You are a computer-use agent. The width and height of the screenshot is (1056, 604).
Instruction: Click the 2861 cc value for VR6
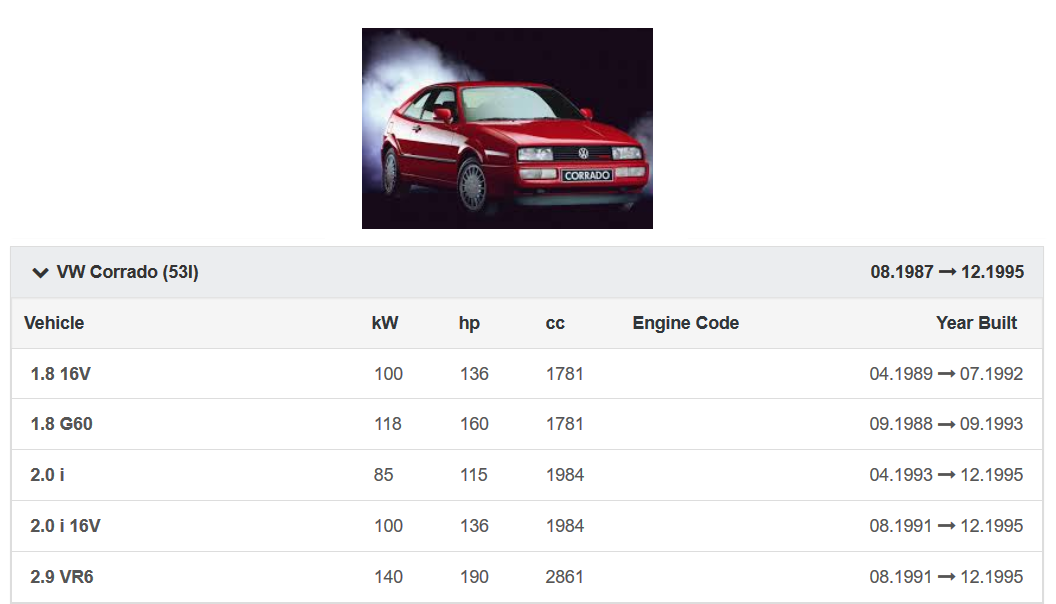(x=565, y=577)
